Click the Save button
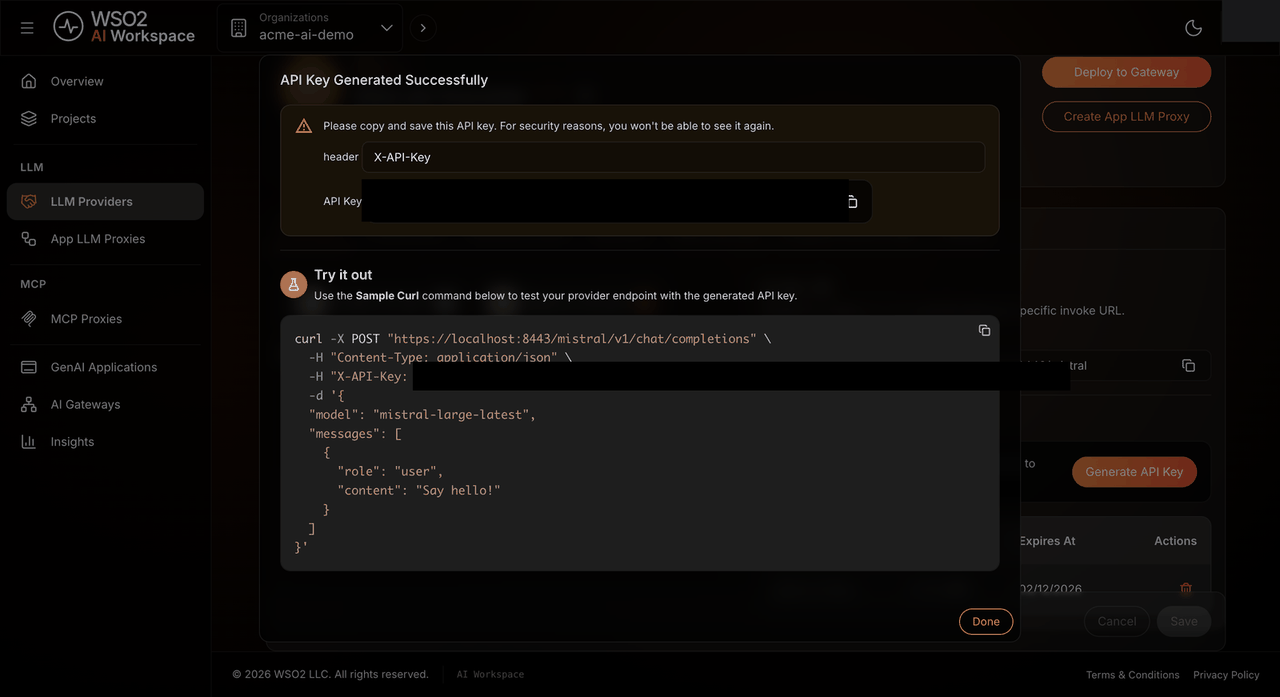The height and width of the screenshot is (697, 1280). coord(1184,621)
